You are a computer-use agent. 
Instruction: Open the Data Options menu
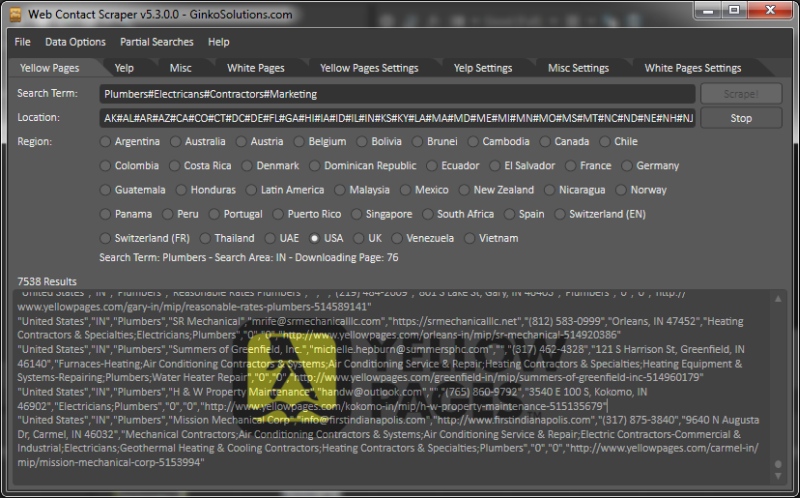click(76, 42)
